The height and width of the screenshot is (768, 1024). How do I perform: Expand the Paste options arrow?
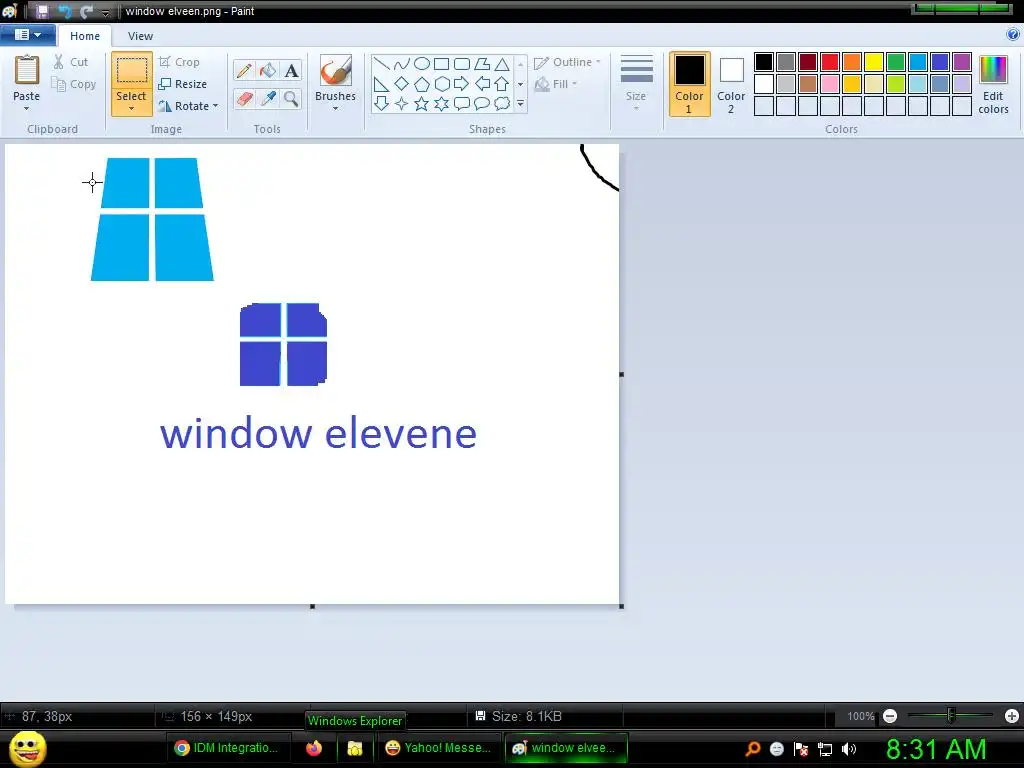(27, 109)
